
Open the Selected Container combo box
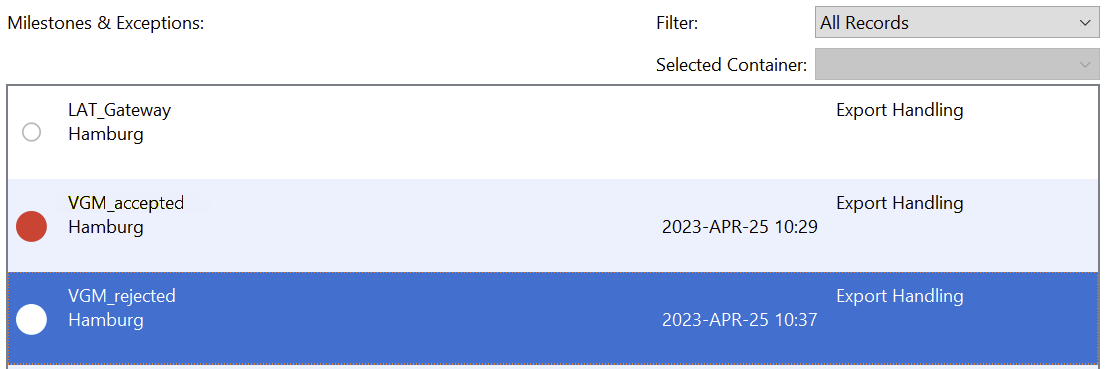(957, 64)
